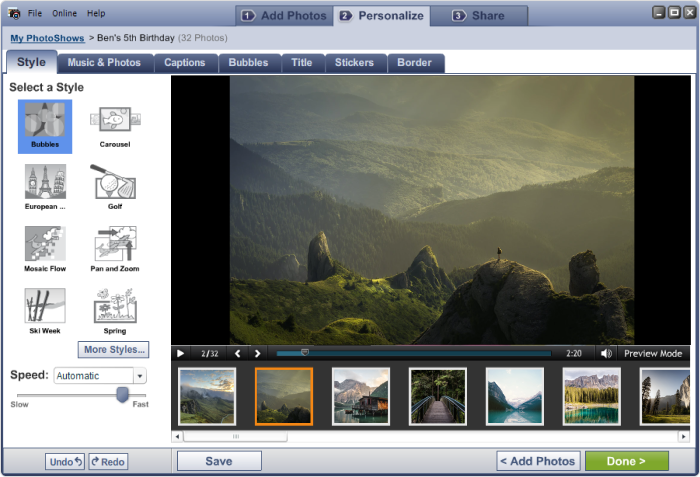Advance to the next photo
This screenshot has width=700, height=477.
tap(258, 353)
